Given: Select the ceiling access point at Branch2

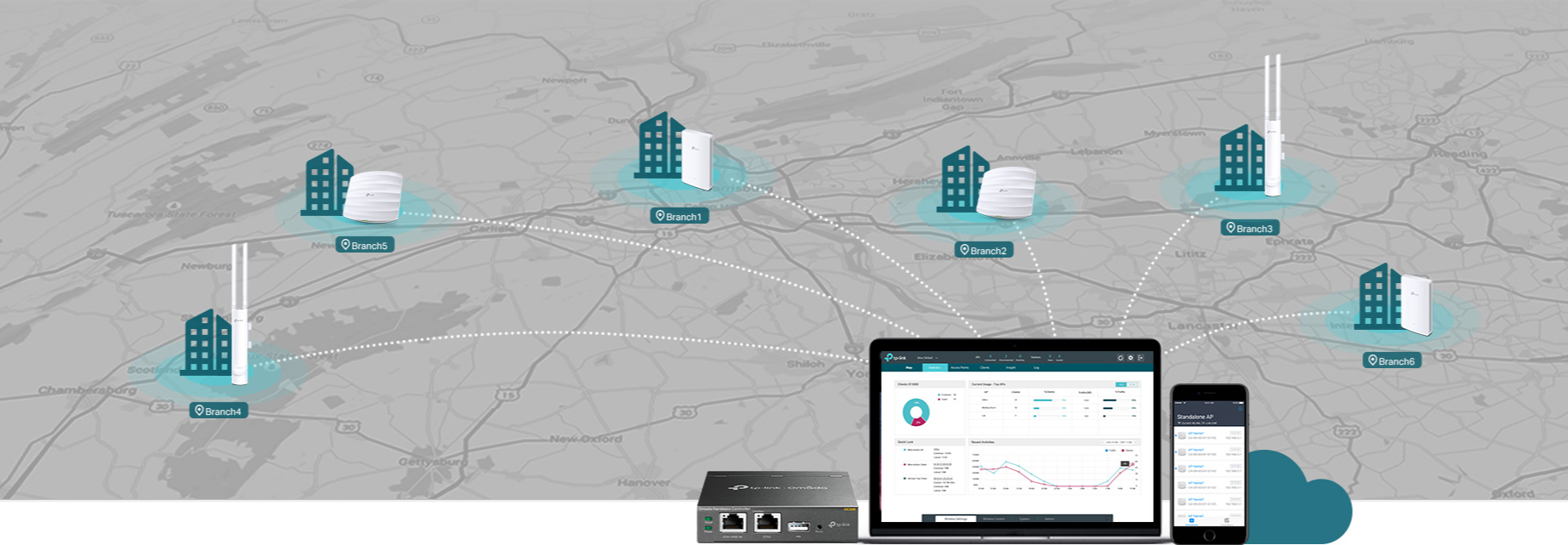Looking at the screenshot, I should coord(1006,192).
